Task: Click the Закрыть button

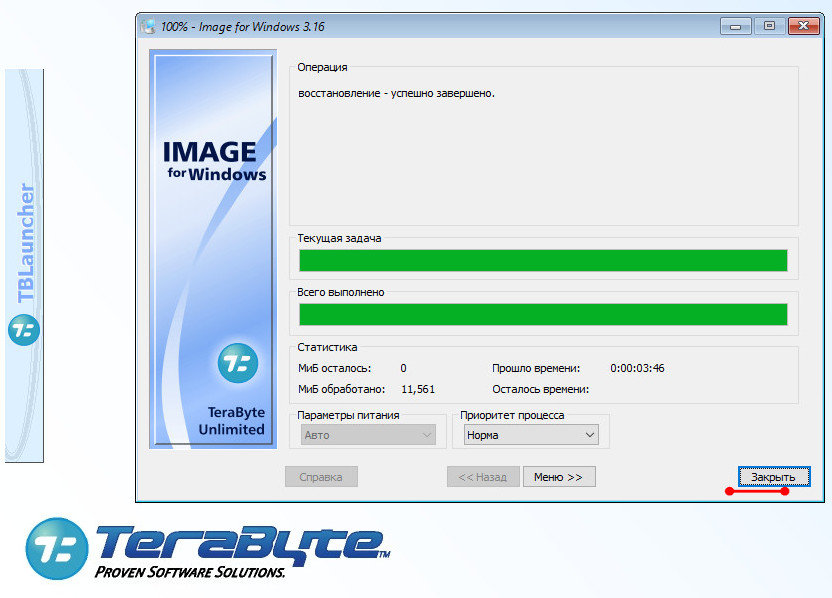Action: click(x=774, y=476)
